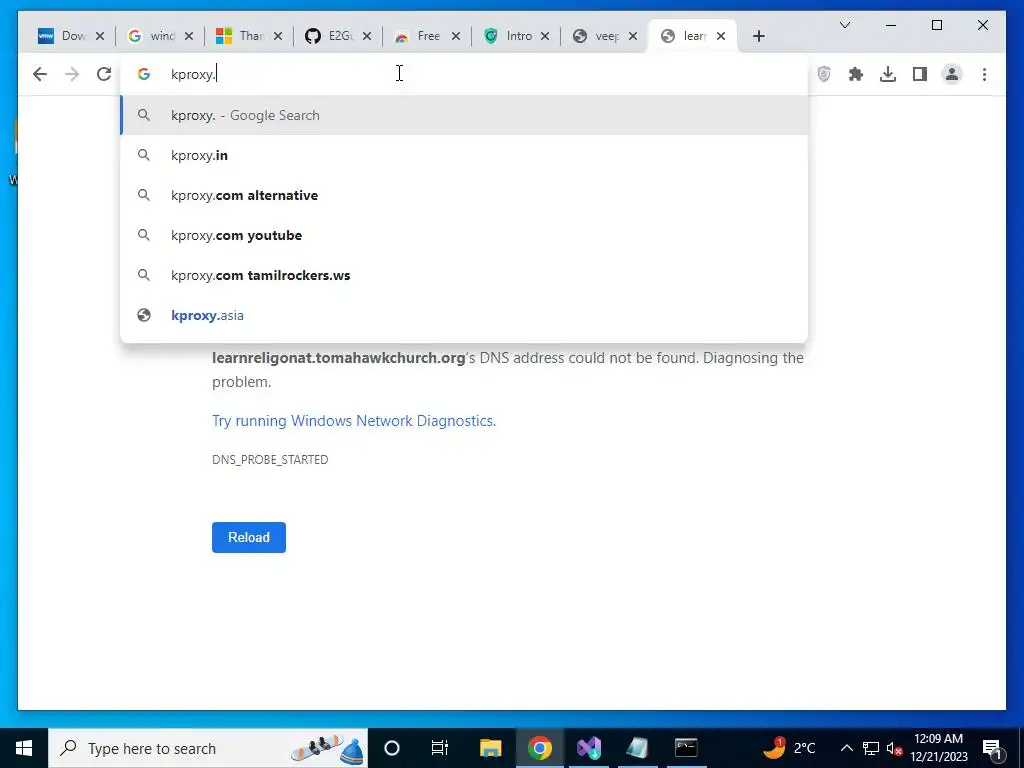The image size is (1024, 768).
Task: Open the Extensions puzzle-piece menu
Action: [856, 74]
